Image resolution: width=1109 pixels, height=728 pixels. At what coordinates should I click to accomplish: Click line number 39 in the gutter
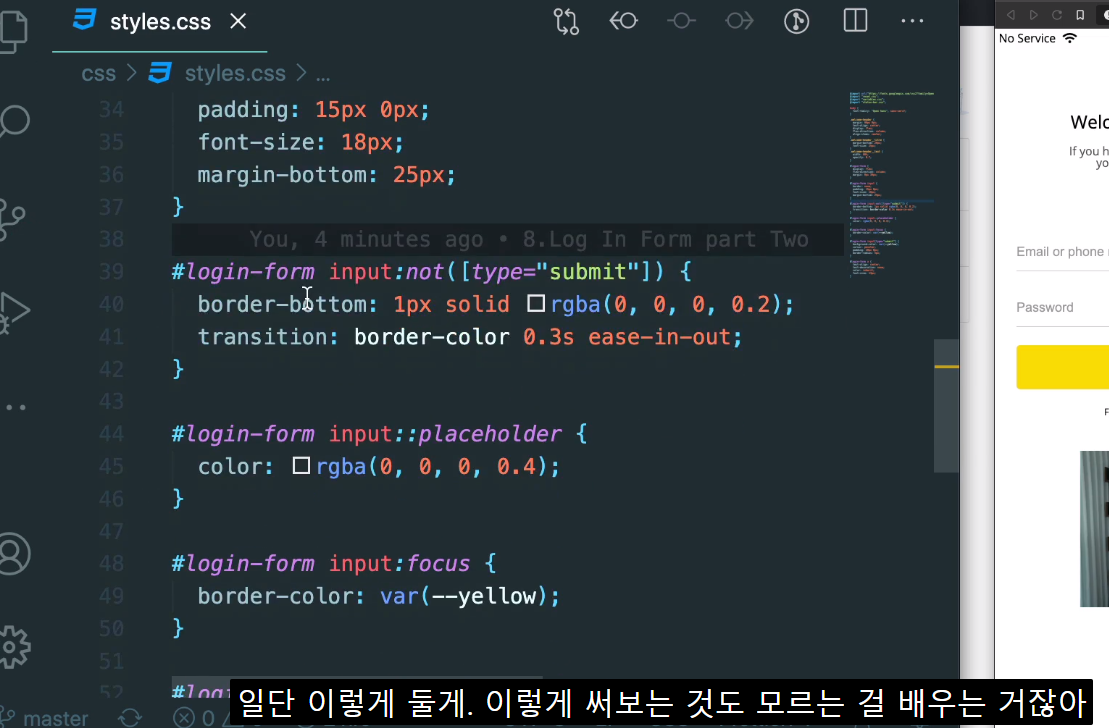[111, 272]
